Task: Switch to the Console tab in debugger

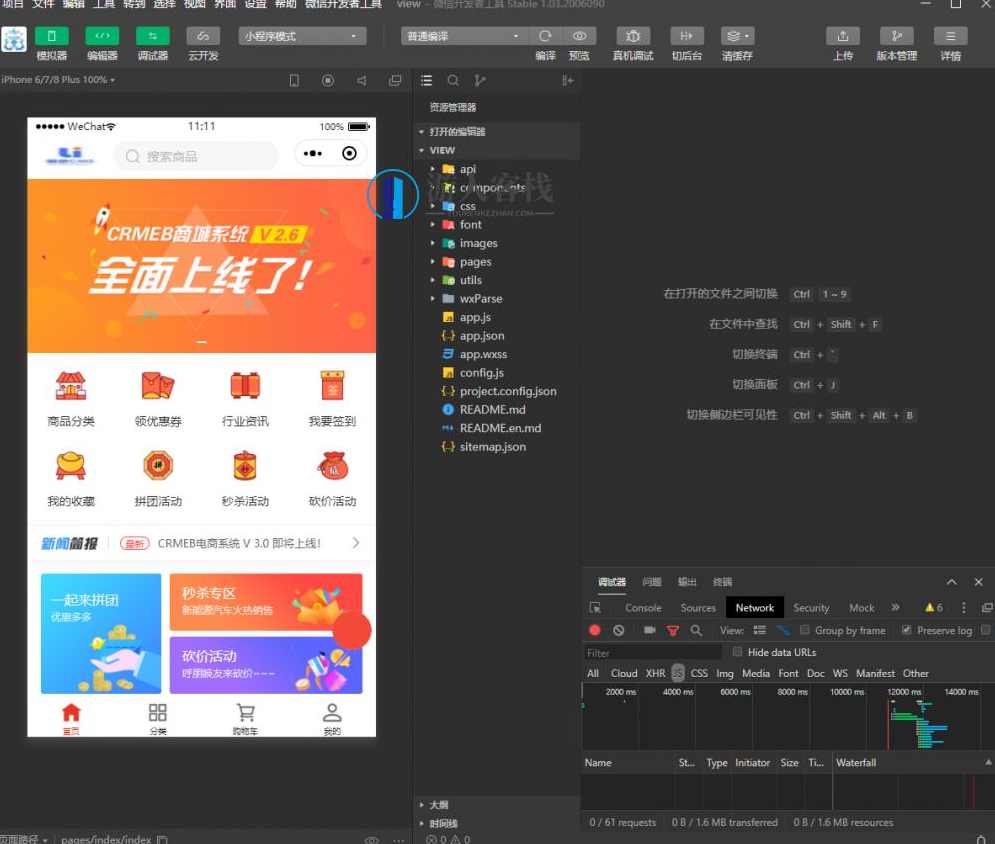Action: click(643, 607)
